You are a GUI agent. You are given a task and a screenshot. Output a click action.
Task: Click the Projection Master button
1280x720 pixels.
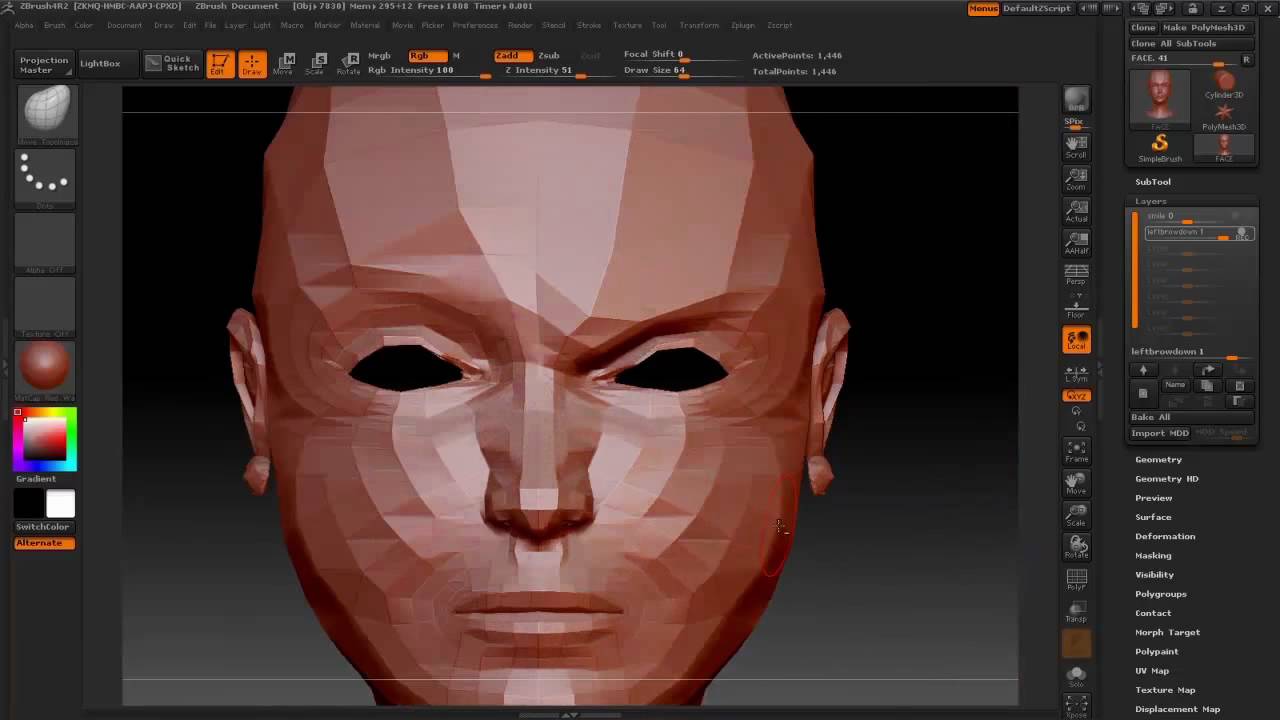(x=44, y=64)
